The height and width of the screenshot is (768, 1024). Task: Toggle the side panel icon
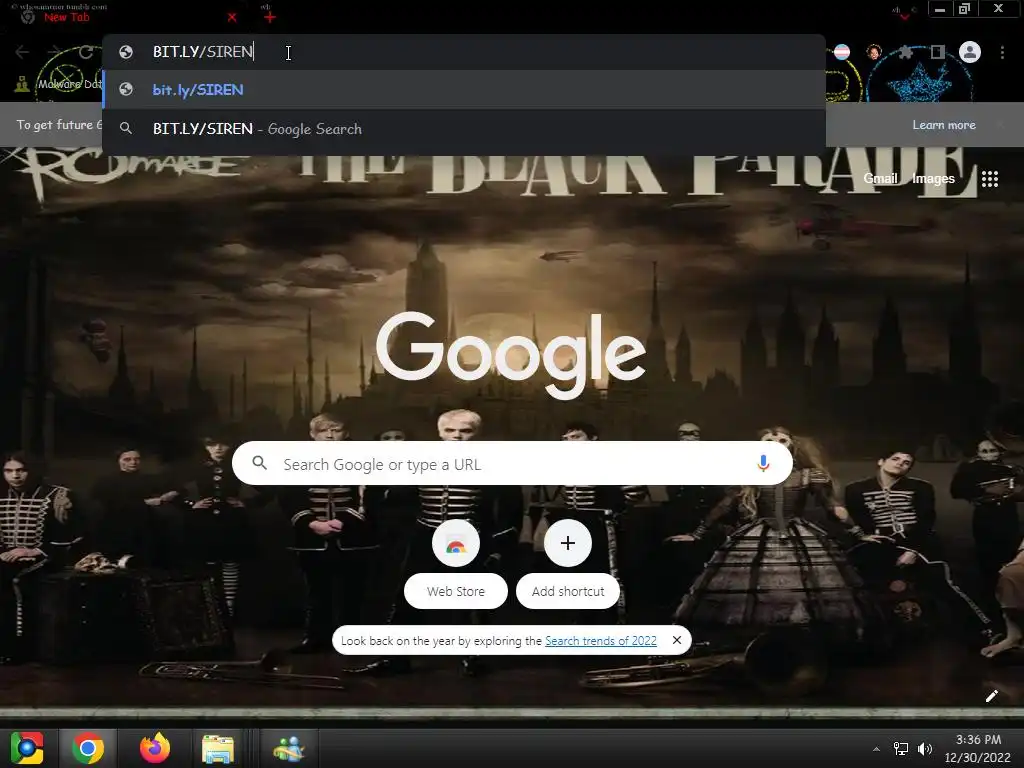(938, 52)
